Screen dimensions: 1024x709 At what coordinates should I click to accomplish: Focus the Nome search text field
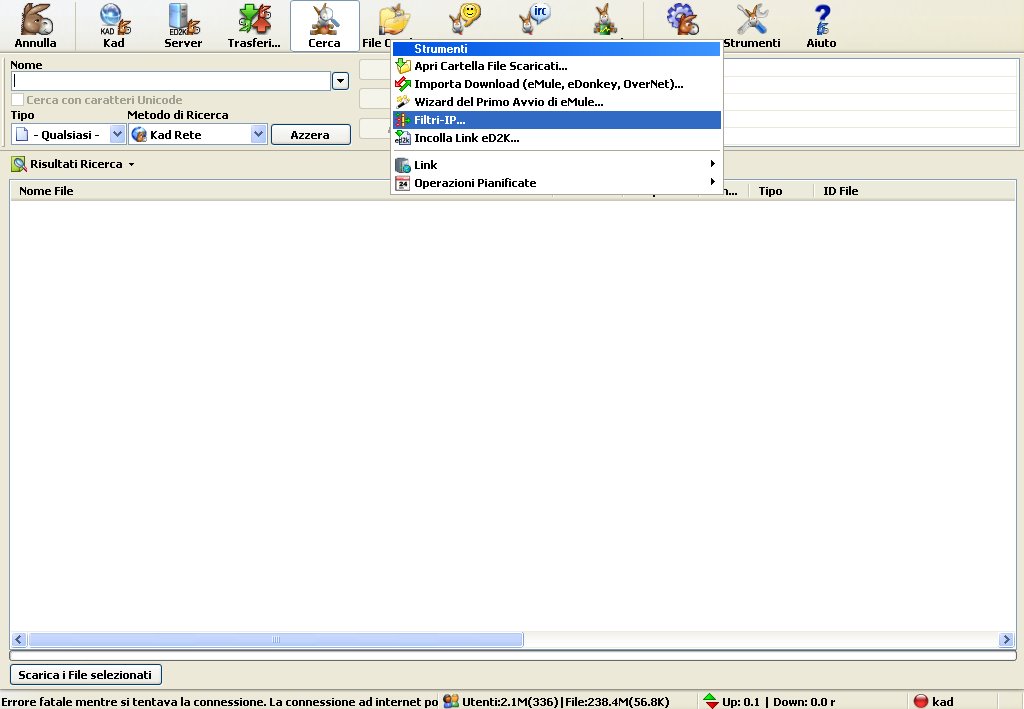pos(171,81)
